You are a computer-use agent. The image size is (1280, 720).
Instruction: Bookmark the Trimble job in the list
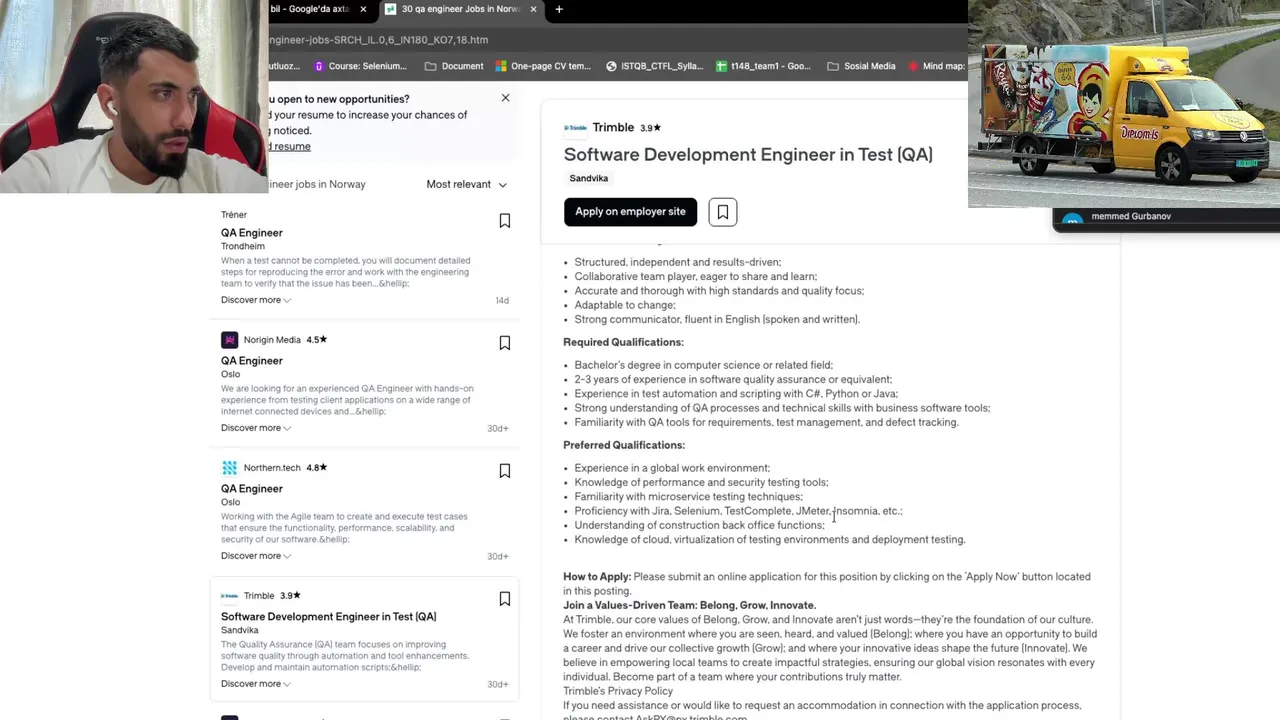coord(505,599)
